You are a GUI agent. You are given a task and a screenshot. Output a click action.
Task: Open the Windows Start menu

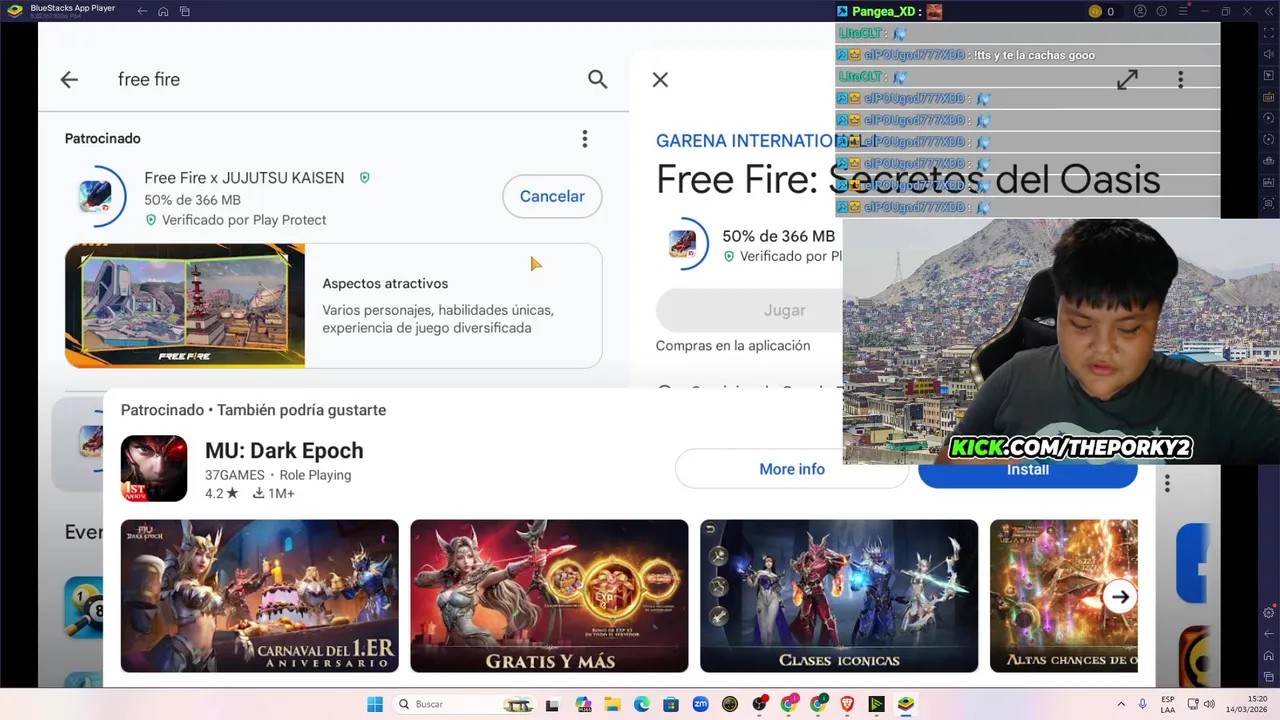coord(375,704)
